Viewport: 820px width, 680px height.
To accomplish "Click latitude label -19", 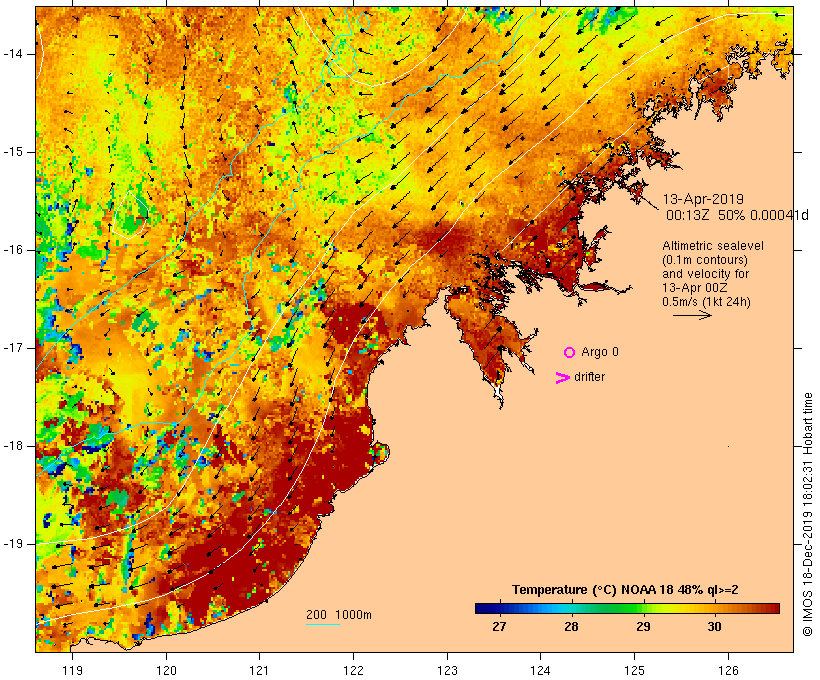I will point(13,544).
